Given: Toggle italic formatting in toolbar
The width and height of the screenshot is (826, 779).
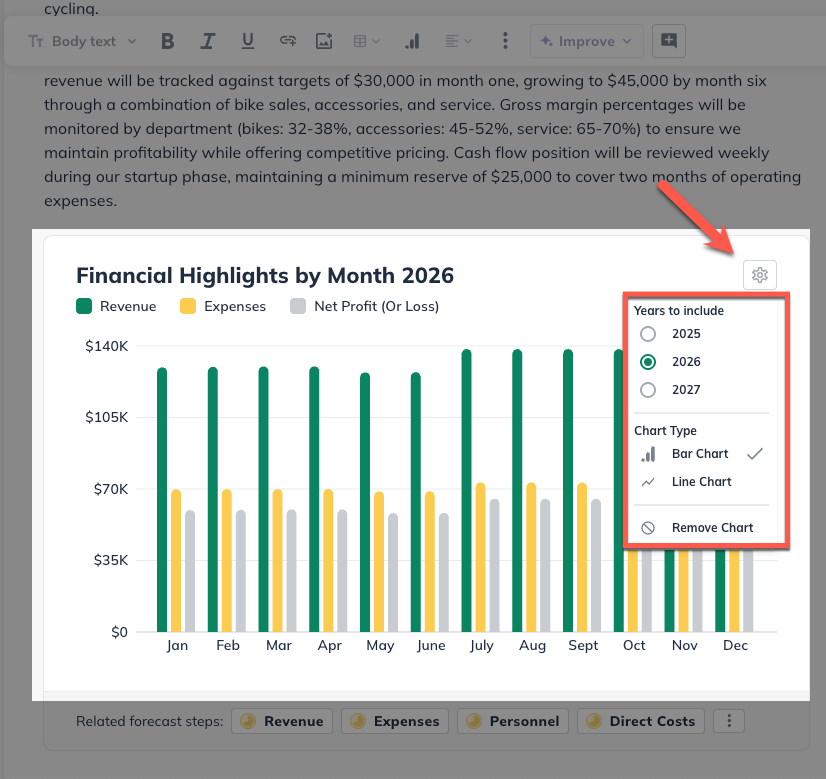Looking at the screenshot, I should point(208,41).
